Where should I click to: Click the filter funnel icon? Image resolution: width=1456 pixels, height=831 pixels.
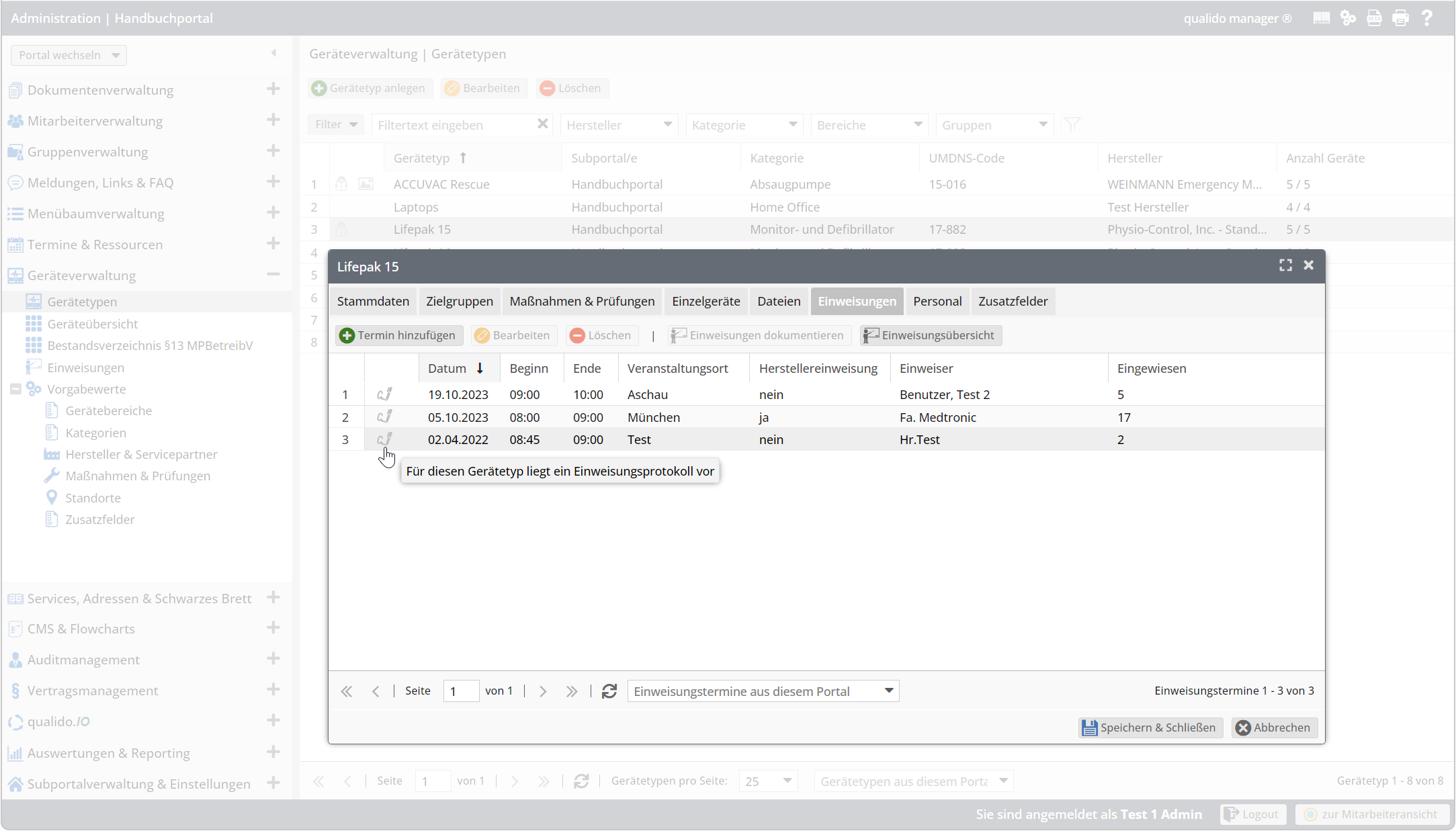tap(1072, 124)
